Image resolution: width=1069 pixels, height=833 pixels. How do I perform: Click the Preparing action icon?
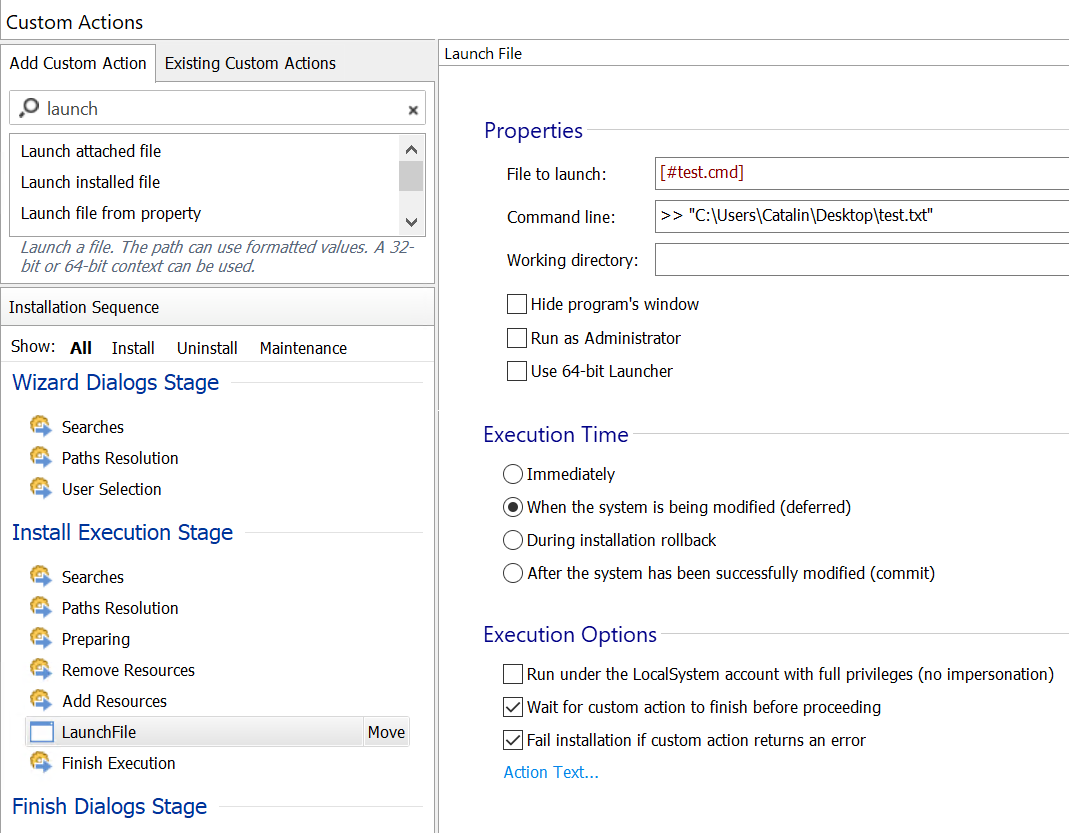(x=41, y=639)
